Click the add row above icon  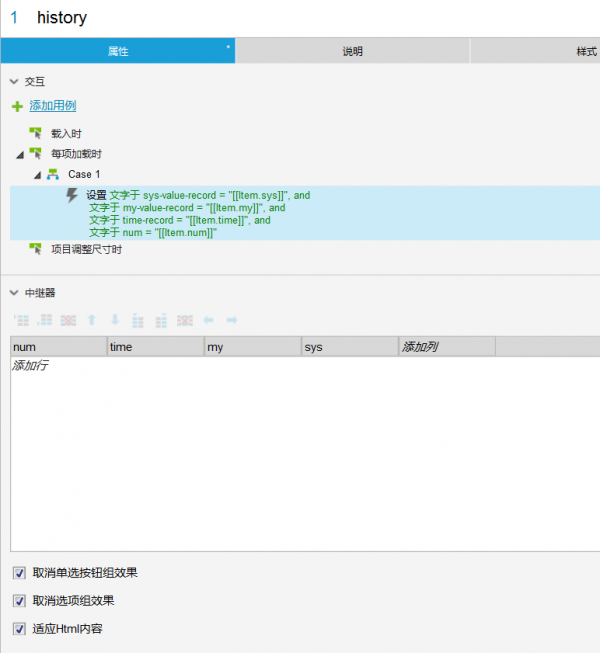tap(20, 320)
